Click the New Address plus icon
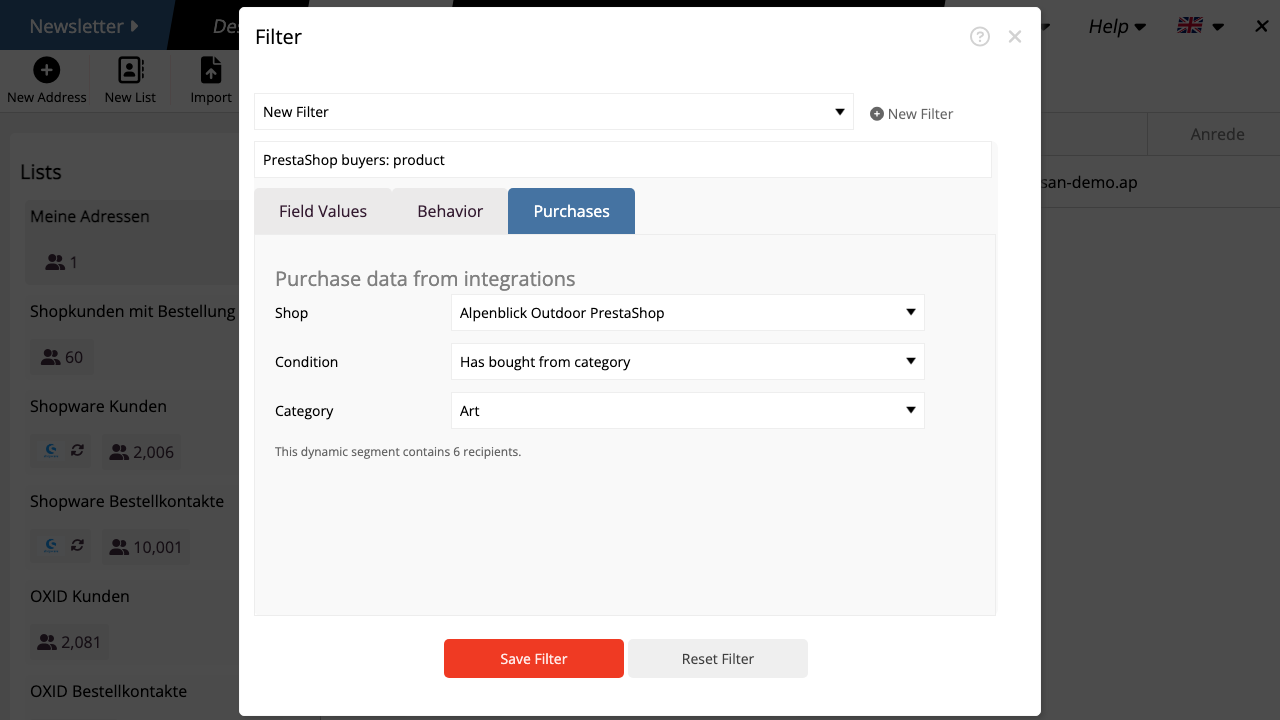Screen dimensions: 1280x720 46,69
